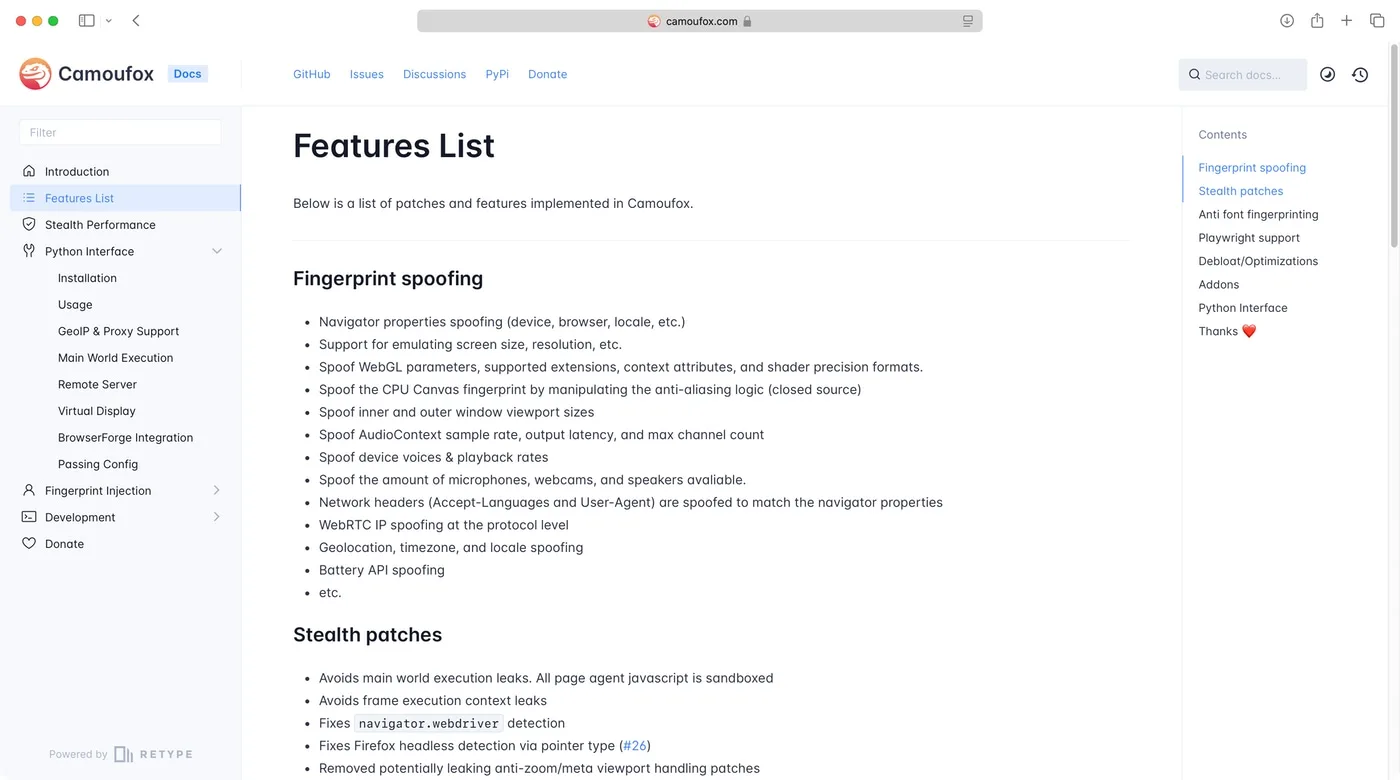
Task: Open Remote Server page
Action: coord(97,384)
